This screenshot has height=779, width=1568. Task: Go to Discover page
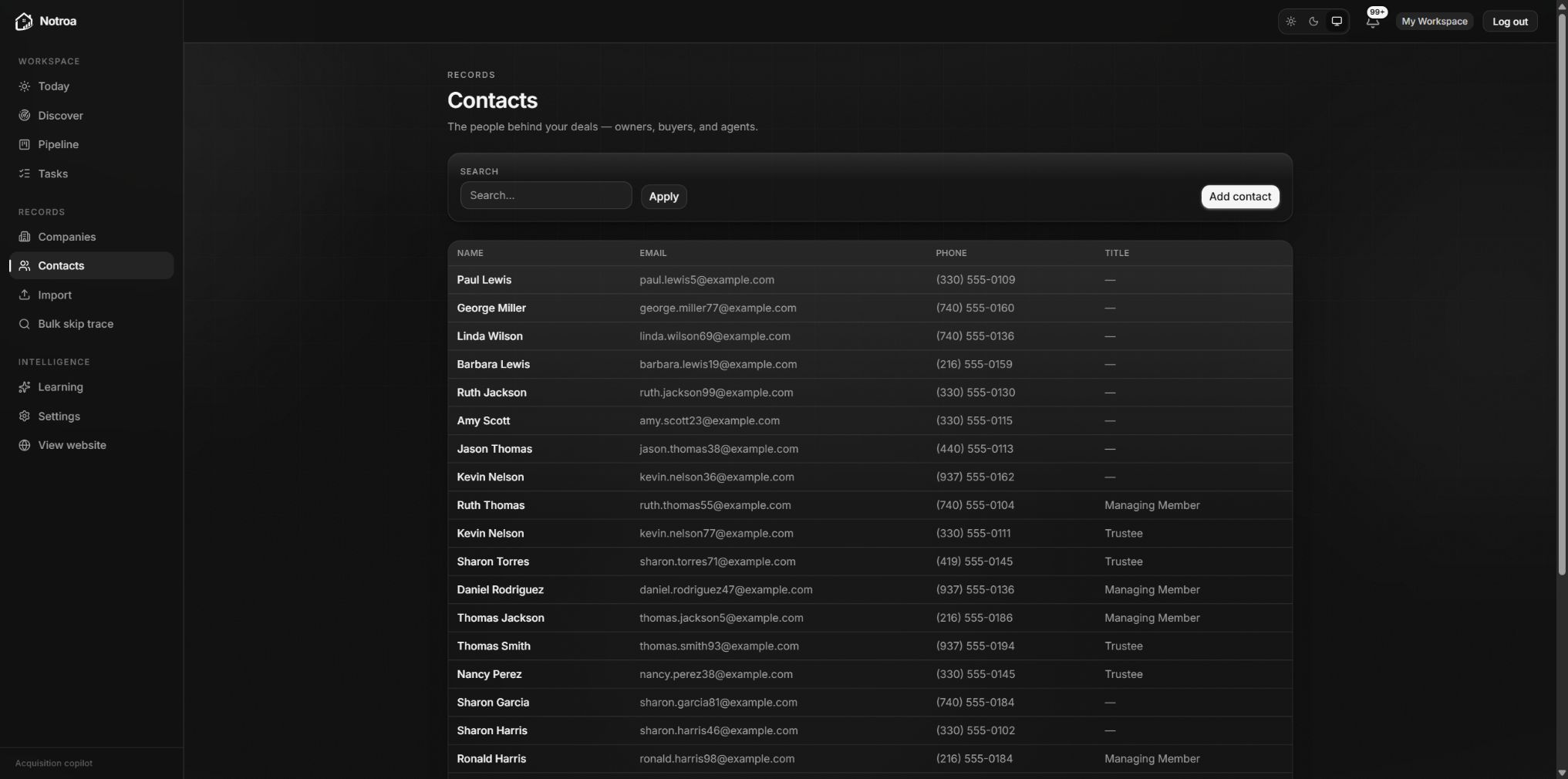pos(92,116)
